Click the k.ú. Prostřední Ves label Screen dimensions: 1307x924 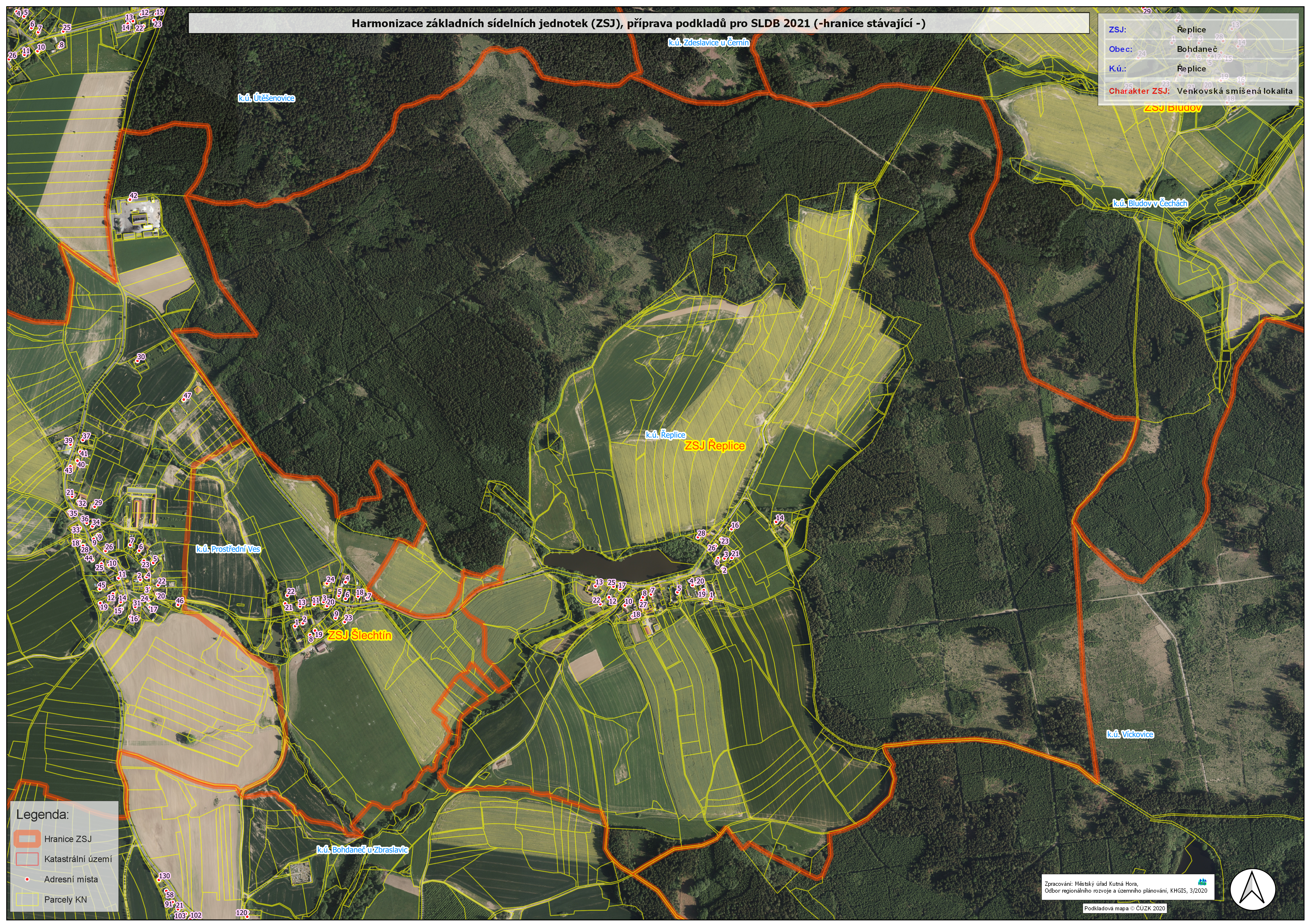point(228,549)
